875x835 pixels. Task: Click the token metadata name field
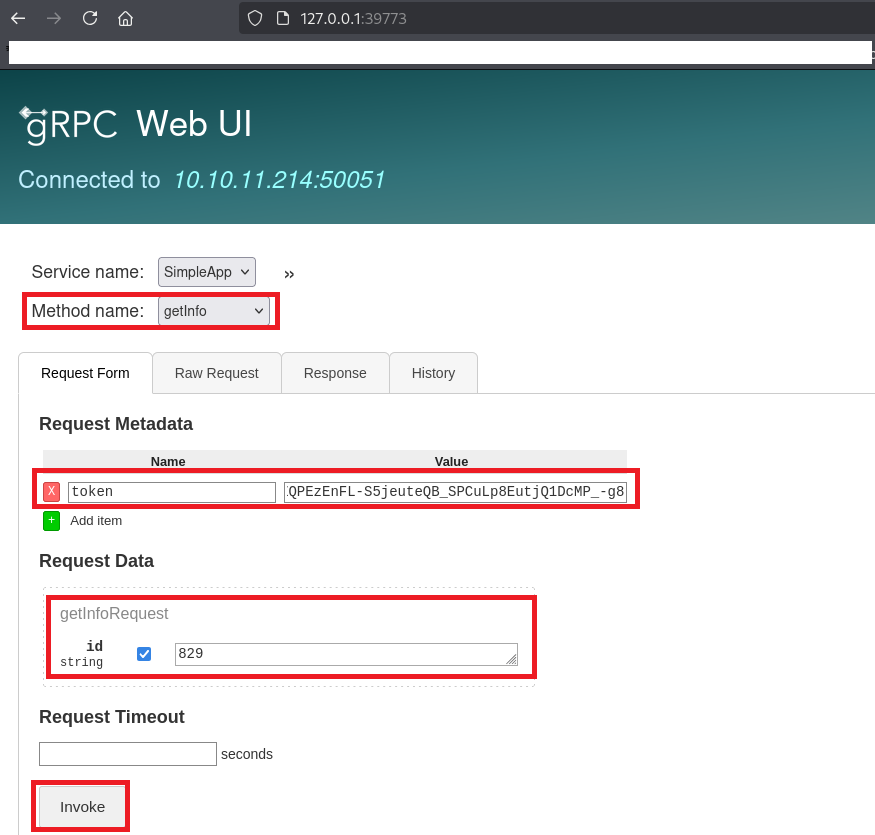(x=171, y=492)
